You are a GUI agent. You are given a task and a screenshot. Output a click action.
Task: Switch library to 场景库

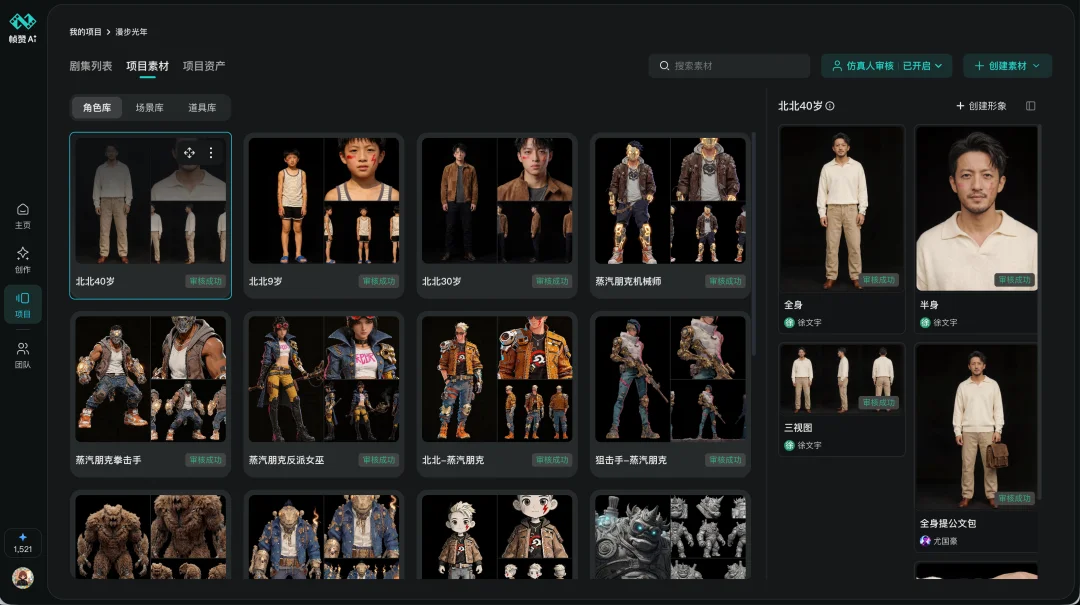tap(150, 107)
